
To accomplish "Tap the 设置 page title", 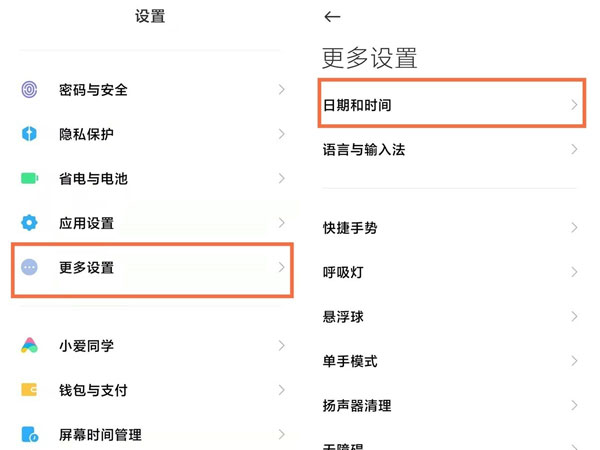I will (x=150, y=16).
